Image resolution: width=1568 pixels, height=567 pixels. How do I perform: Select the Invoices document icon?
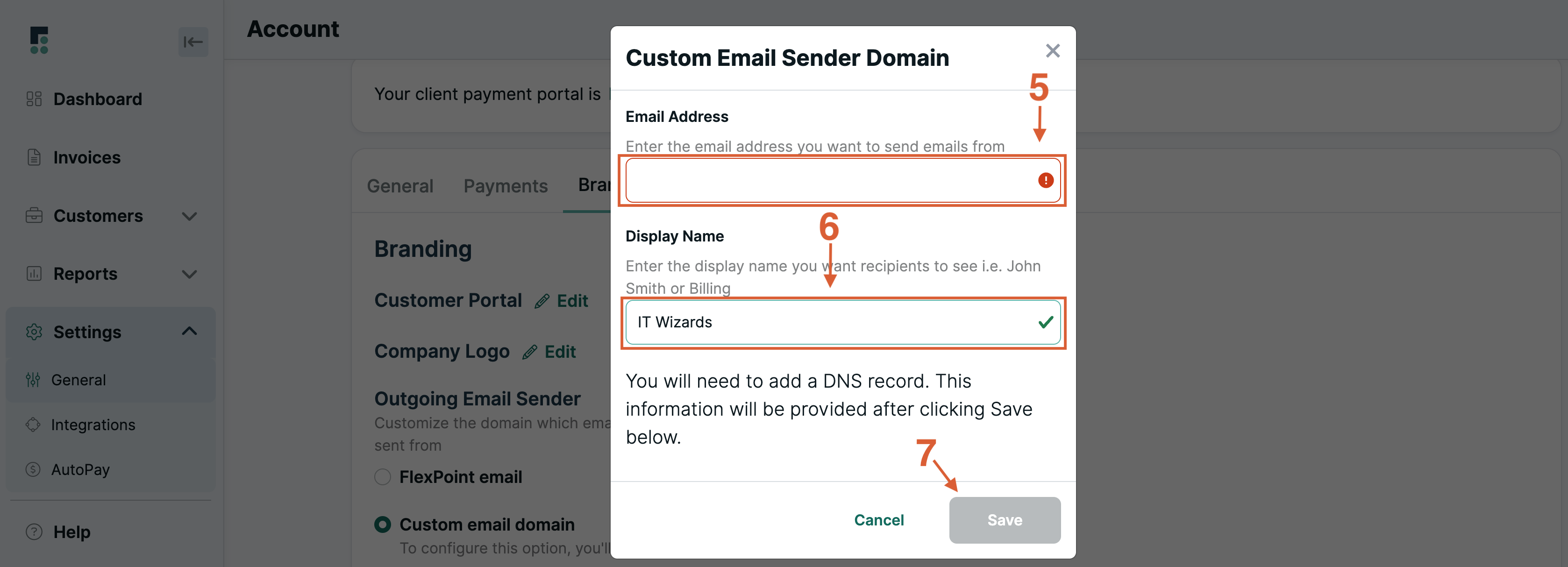34,157
